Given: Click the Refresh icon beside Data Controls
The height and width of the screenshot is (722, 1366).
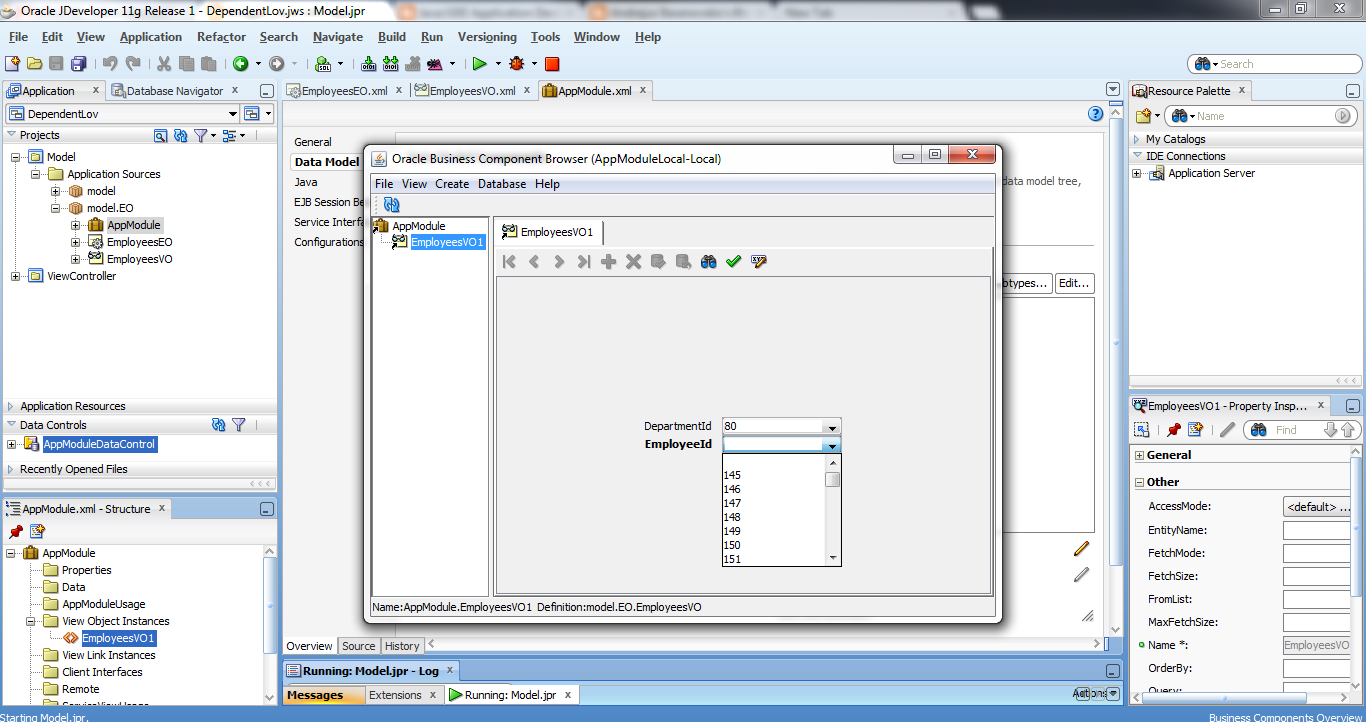Looking at the screenshot, I should (x=219, y=425).
